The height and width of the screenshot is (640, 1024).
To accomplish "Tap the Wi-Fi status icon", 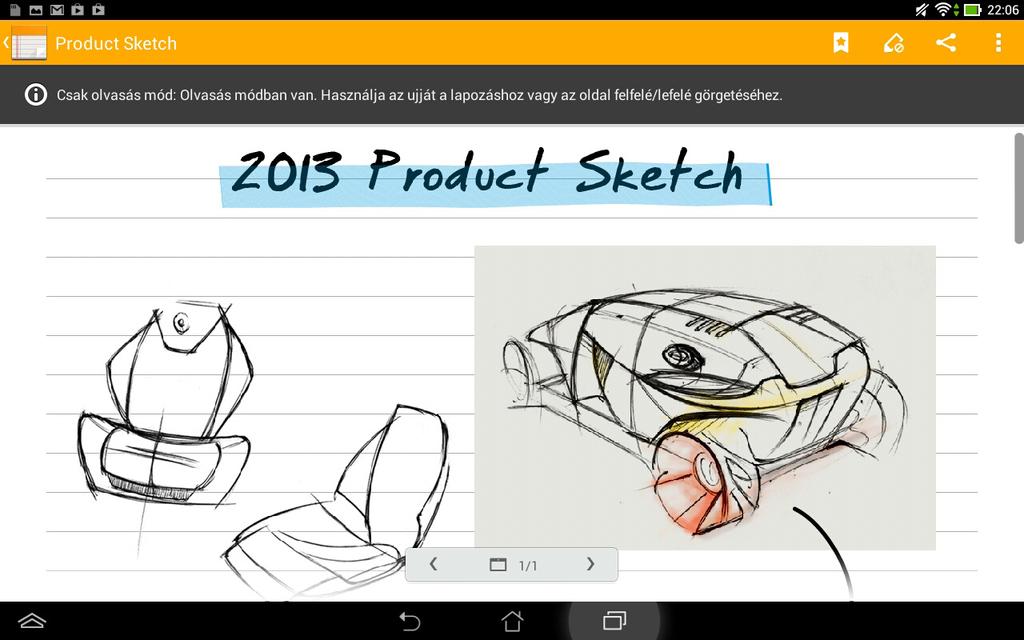I will tap(942, 9).
